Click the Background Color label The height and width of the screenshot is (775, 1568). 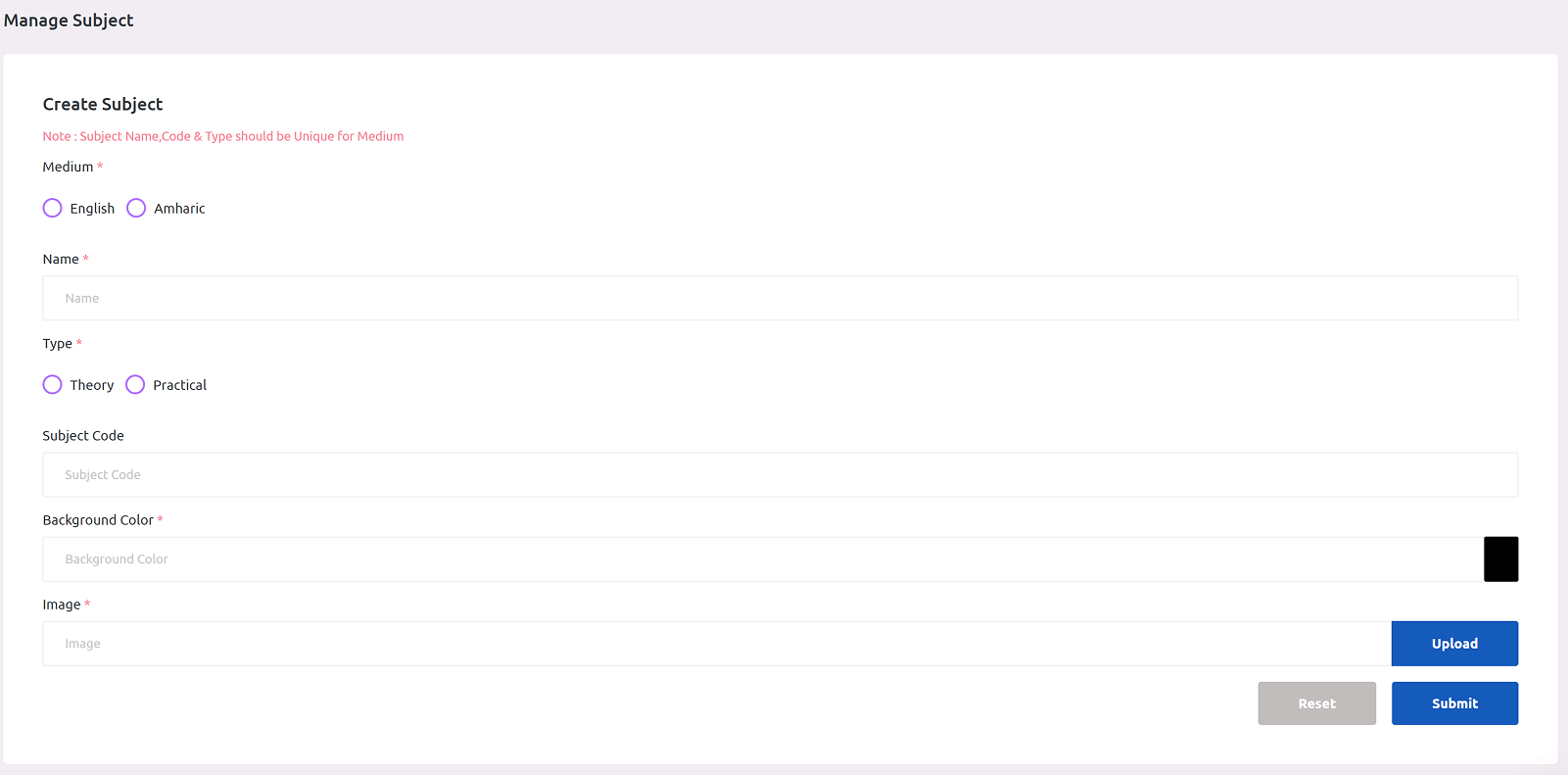(98, 520)
